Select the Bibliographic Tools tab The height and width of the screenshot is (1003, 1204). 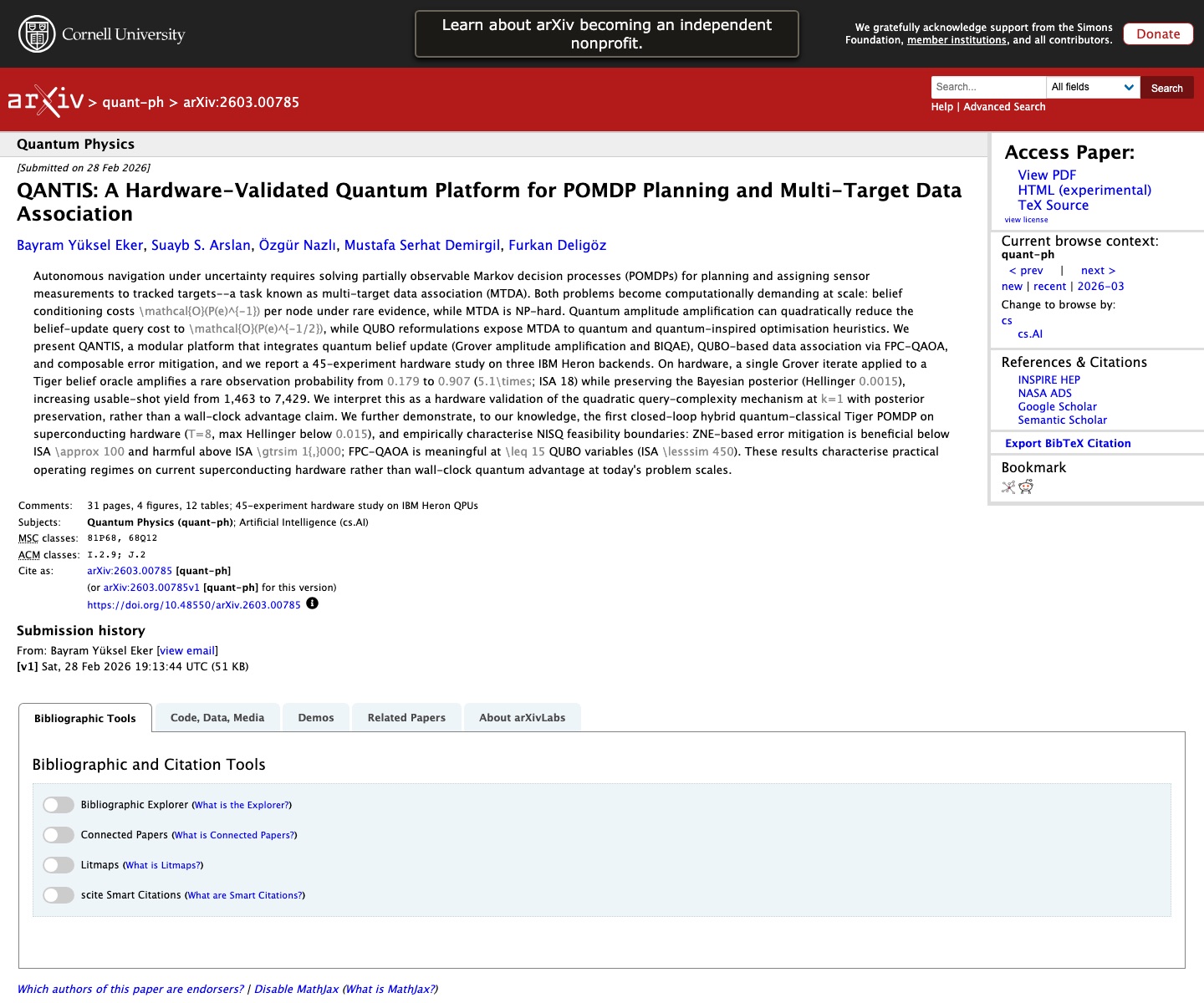click(x=85, y=718)
